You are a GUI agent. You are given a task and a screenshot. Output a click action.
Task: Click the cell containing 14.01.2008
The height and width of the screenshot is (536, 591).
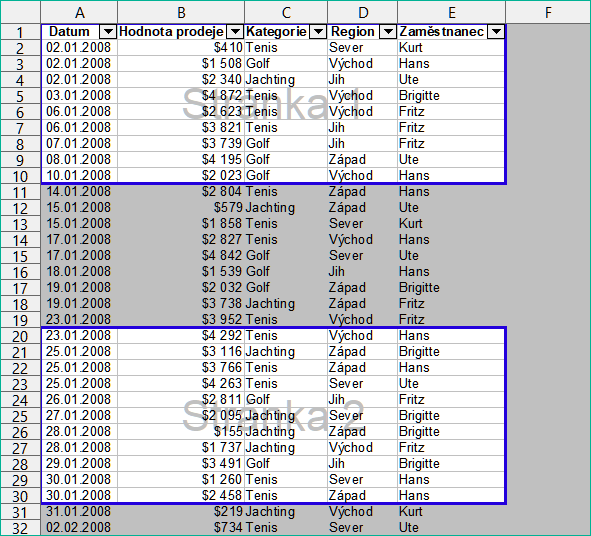[79, 192]
